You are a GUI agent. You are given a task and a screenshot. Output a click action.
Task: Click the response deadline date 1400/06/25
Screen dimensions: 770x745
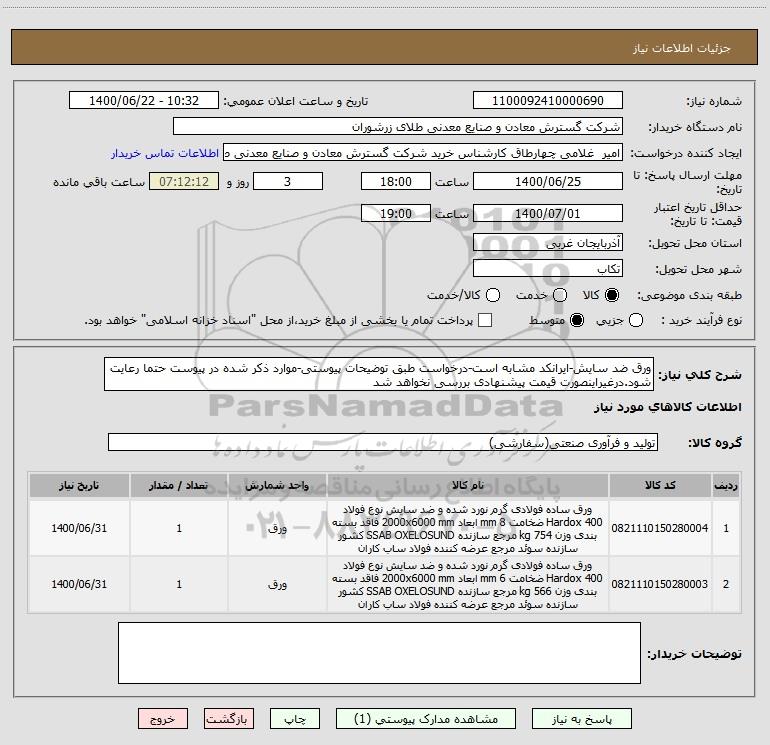pos(548,181)
